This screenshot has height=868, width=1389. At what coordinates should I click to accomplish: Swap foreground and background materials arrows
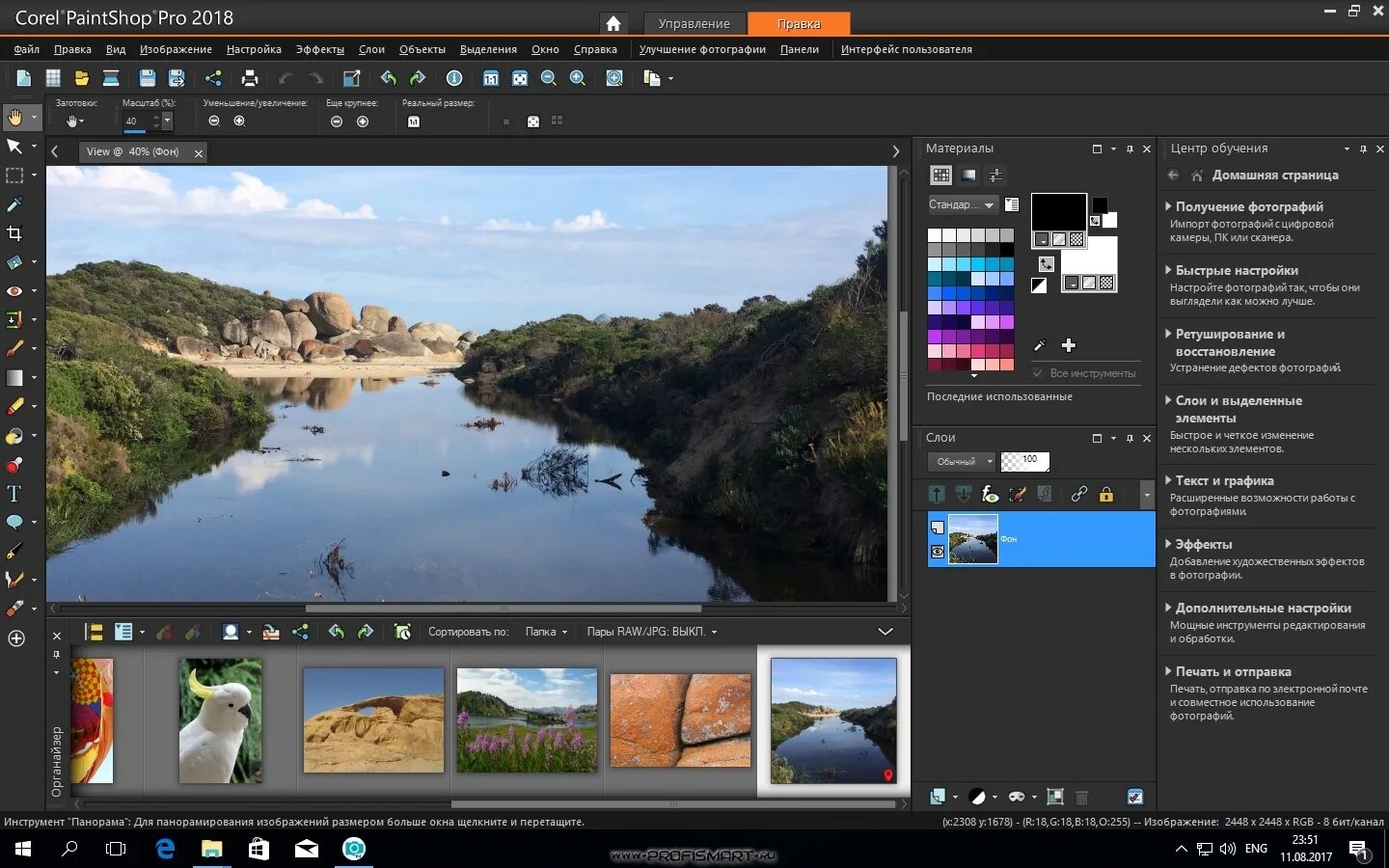click(x=1047, y=263)
